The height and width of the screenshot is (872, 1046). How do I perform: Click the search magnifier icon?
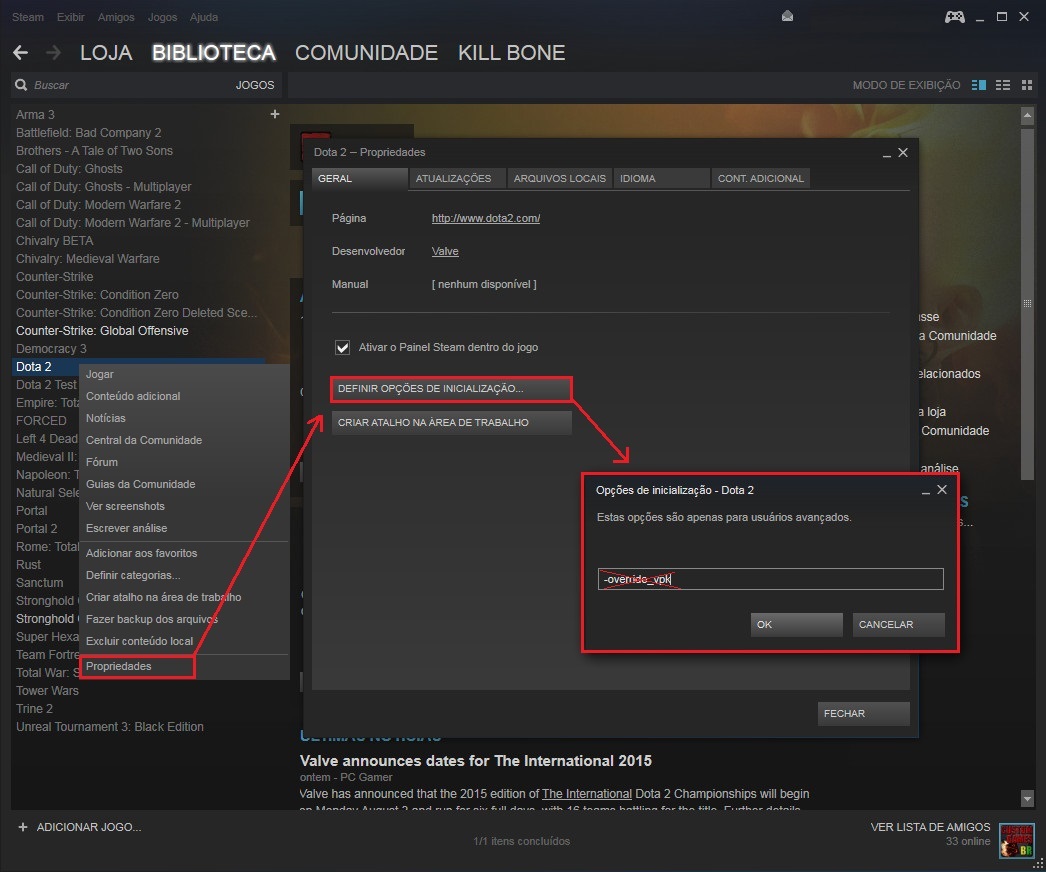(21, 85)
